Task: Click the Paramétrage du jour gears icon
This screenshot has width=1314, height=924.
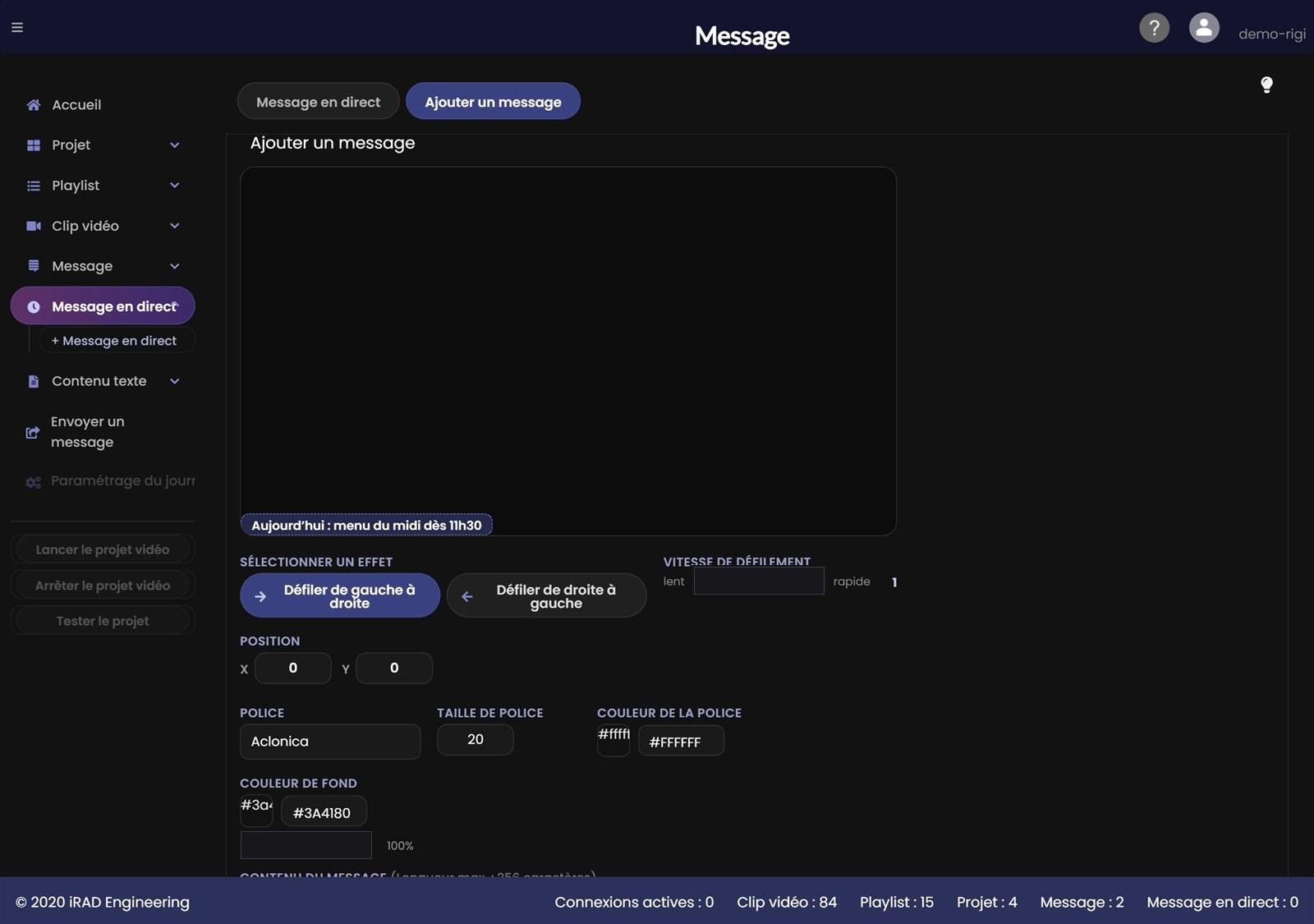Action: coord(33,482)
